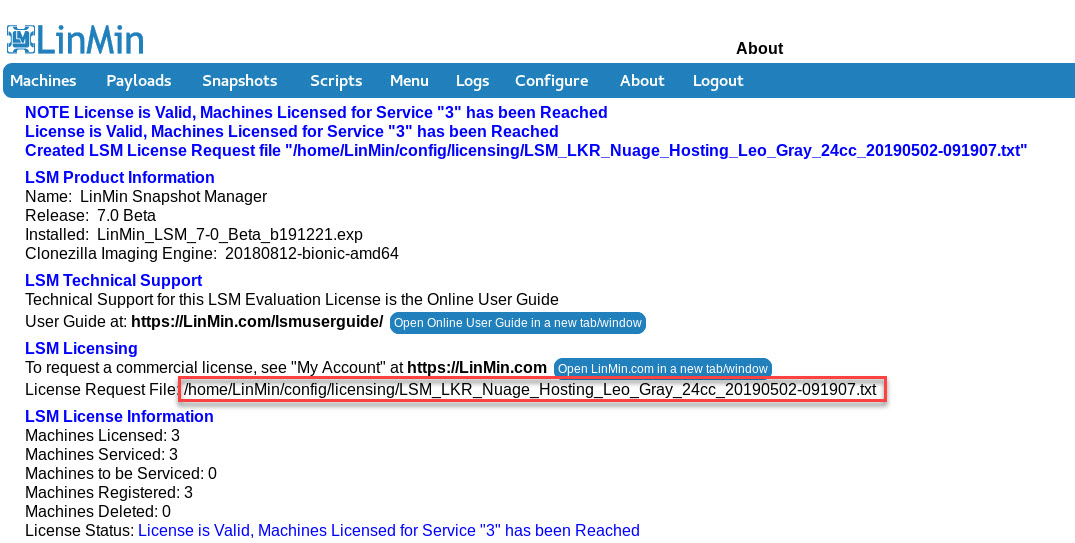This screenshot has width=1075, height=543.
Task: Click the LSM License Information heading
Action: tap(119, 416)
